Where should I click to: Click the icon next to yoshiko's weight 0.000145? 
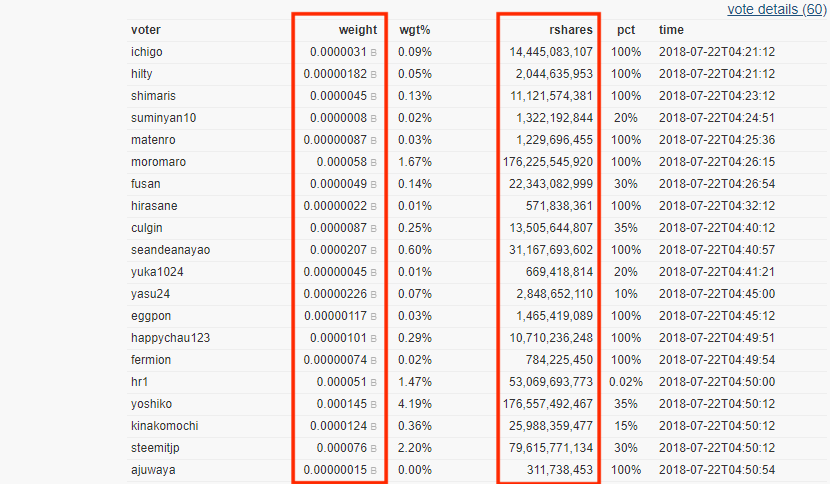pos(374,405)
